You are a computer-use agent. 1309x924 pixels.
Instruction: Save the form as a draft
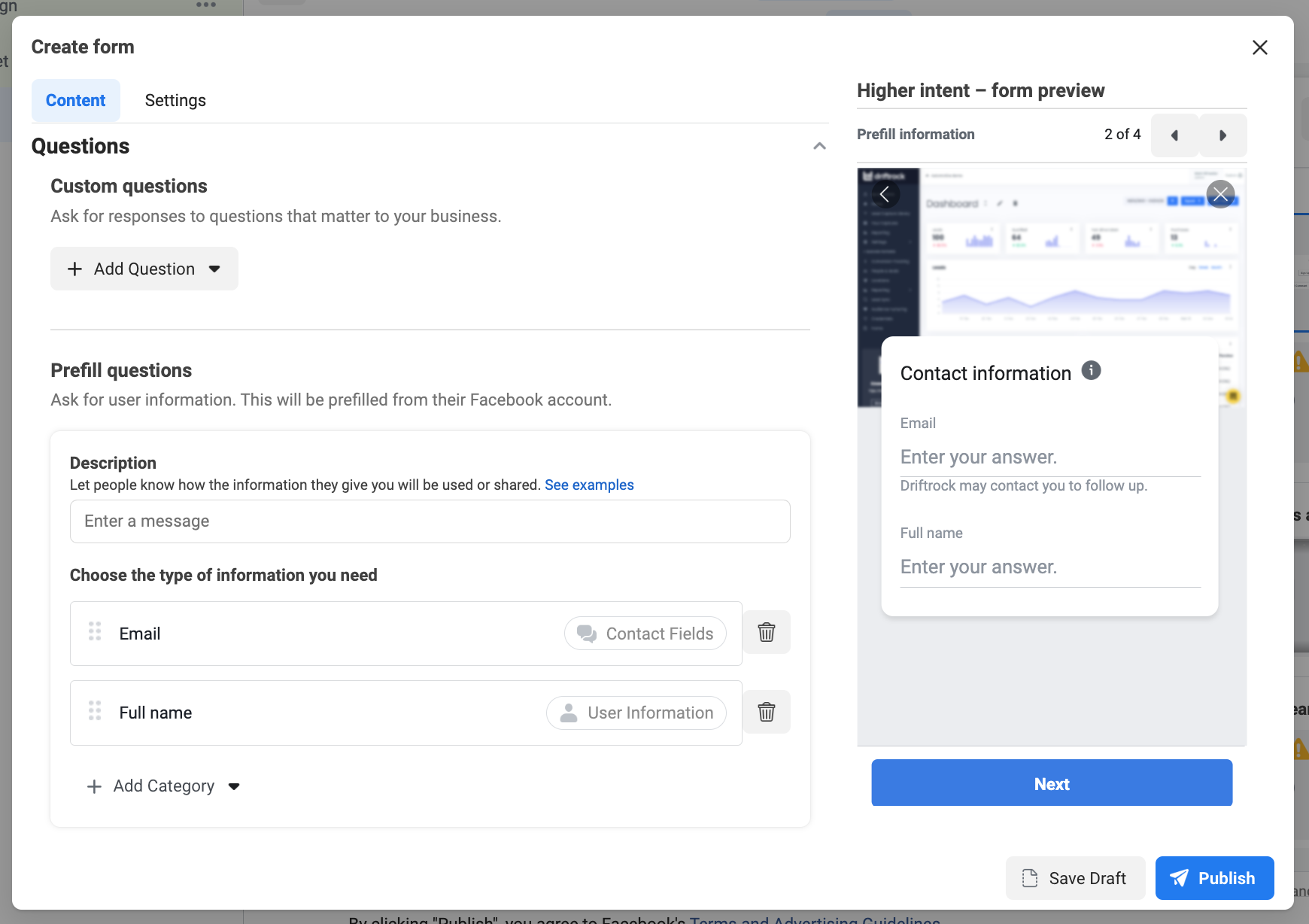point(1075,878)
